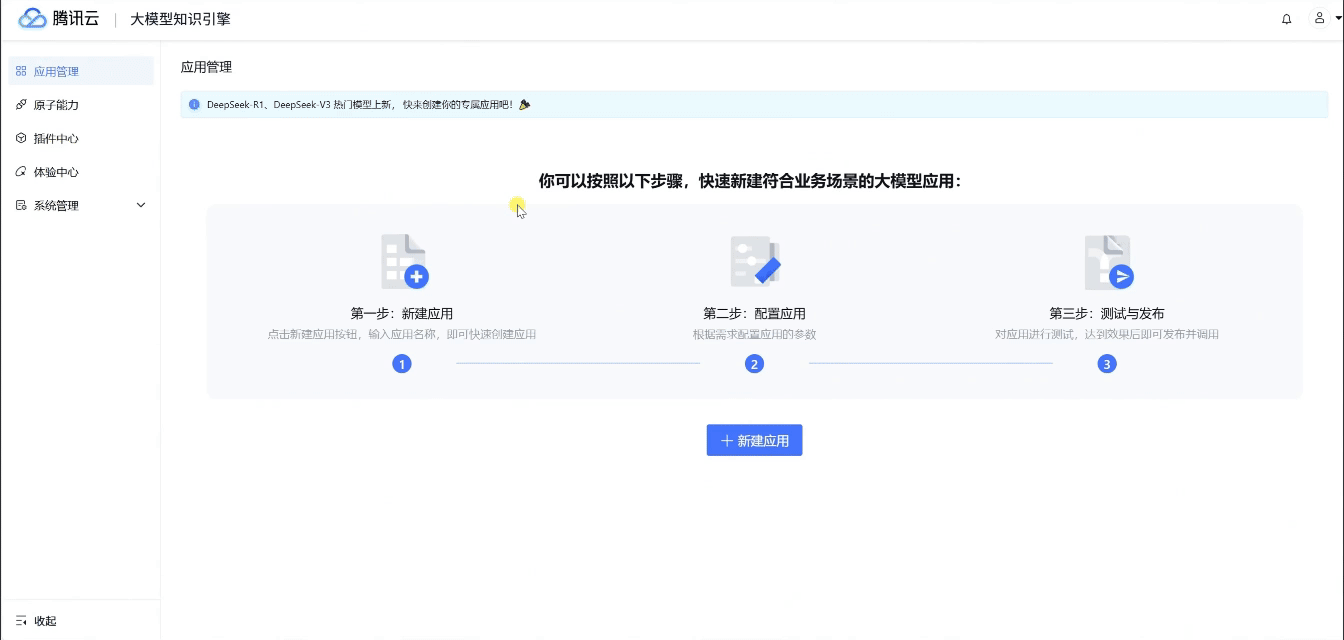Click the Tencent Cloud logo

59,19
